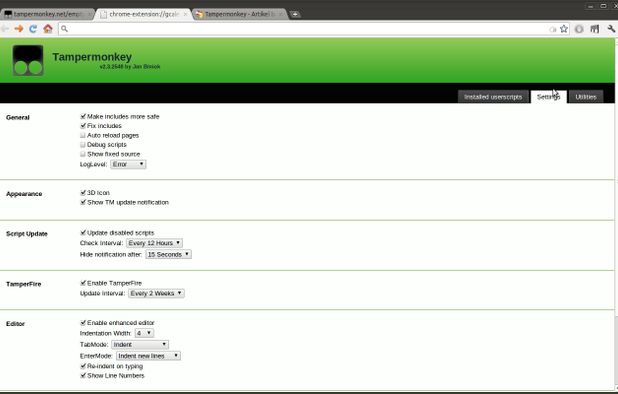Open a new browser tab
The image size is (618, 394).
coord(295,14)
